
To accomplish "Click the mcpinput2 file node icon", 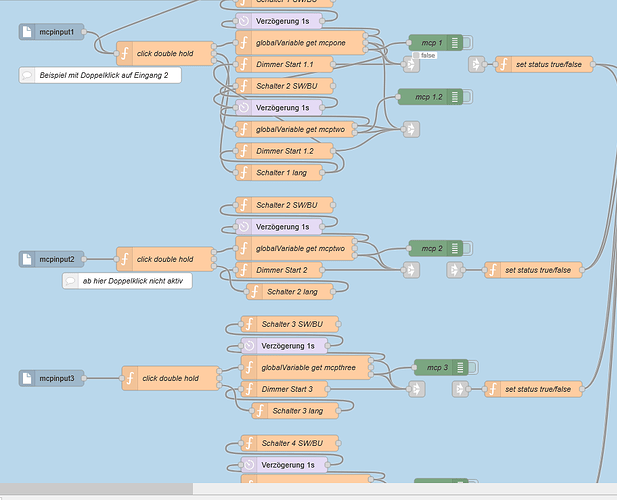I will (27, 259).
